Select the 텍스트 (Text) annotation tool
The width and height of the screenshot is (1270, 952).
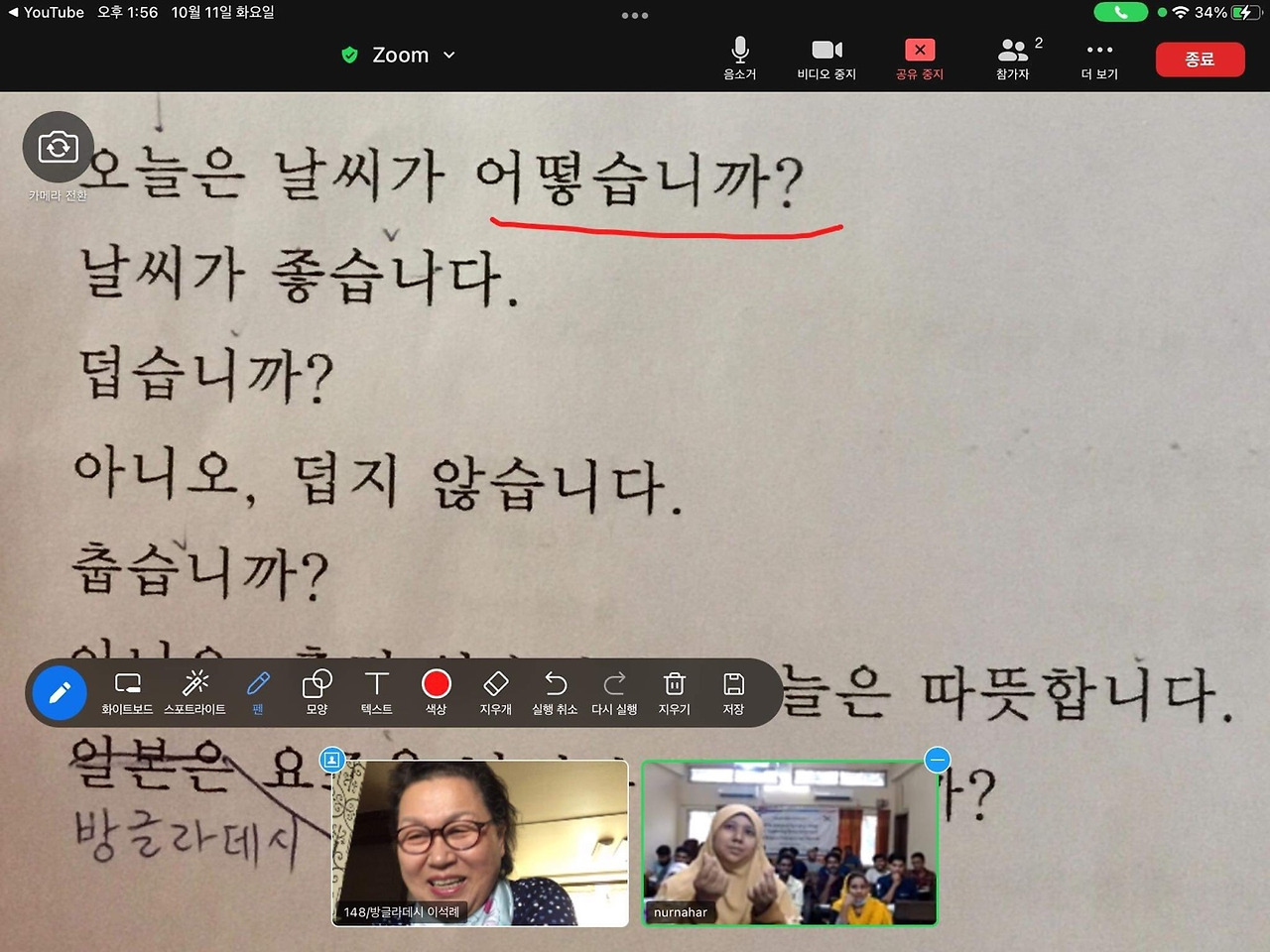(x=376, y=691)
